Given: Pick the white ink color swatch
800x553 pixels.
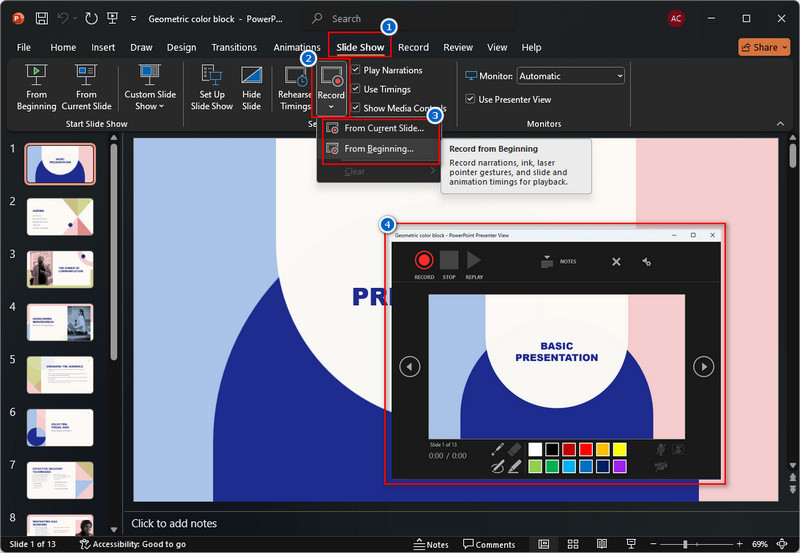Looking at the screenshot, I should 535,449.
